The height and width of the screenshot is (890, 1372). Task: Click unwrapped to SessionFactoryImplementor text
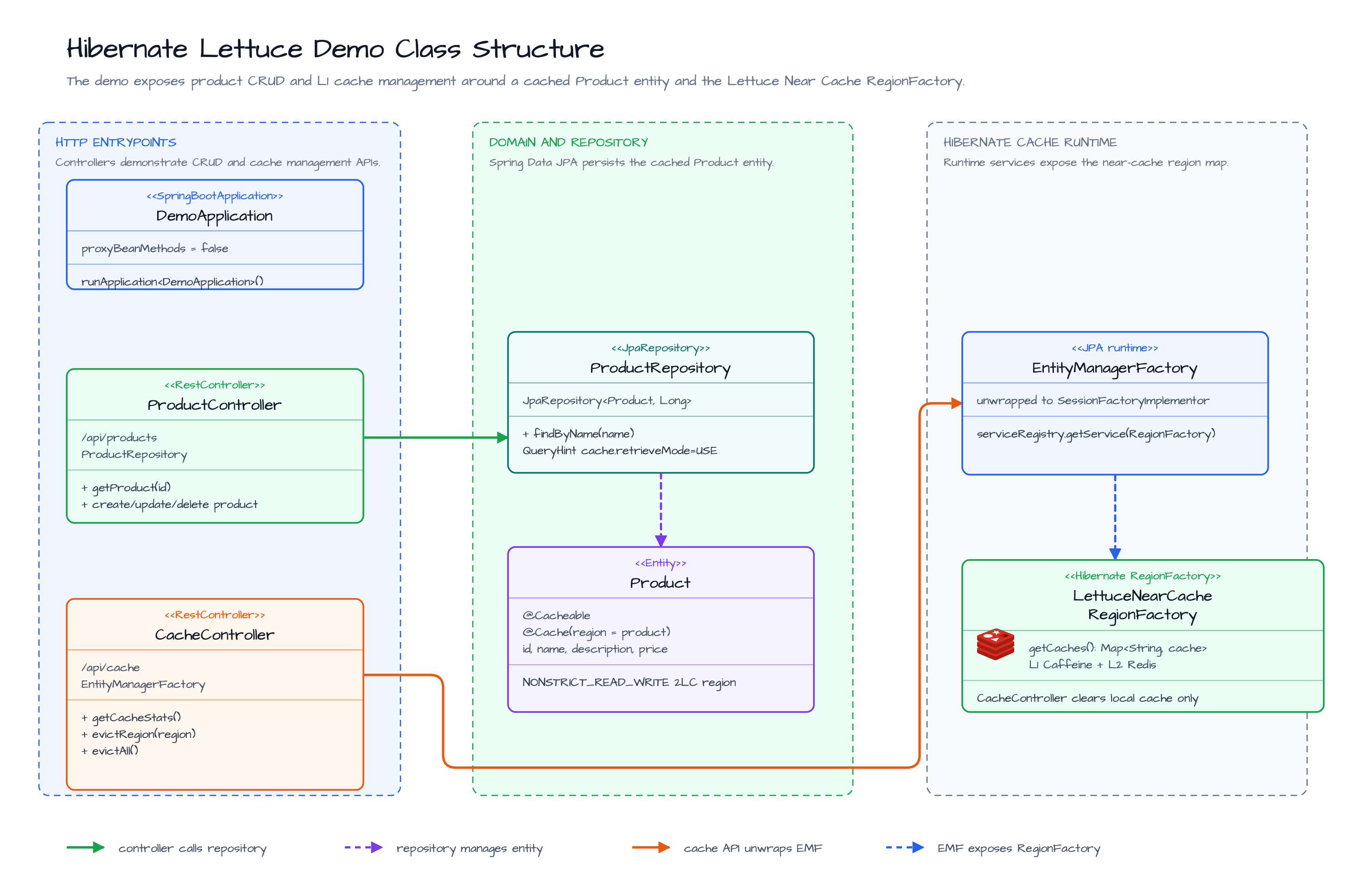(x=1093, y=400)
